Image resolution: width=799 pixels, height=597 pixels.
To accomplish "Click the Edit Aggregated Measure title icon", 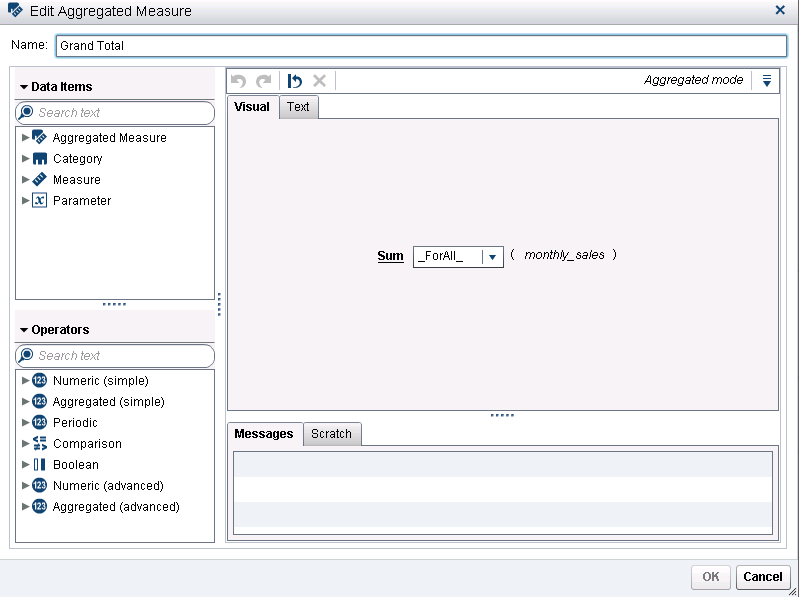I will pyautogui.click(x=15, y=10).
